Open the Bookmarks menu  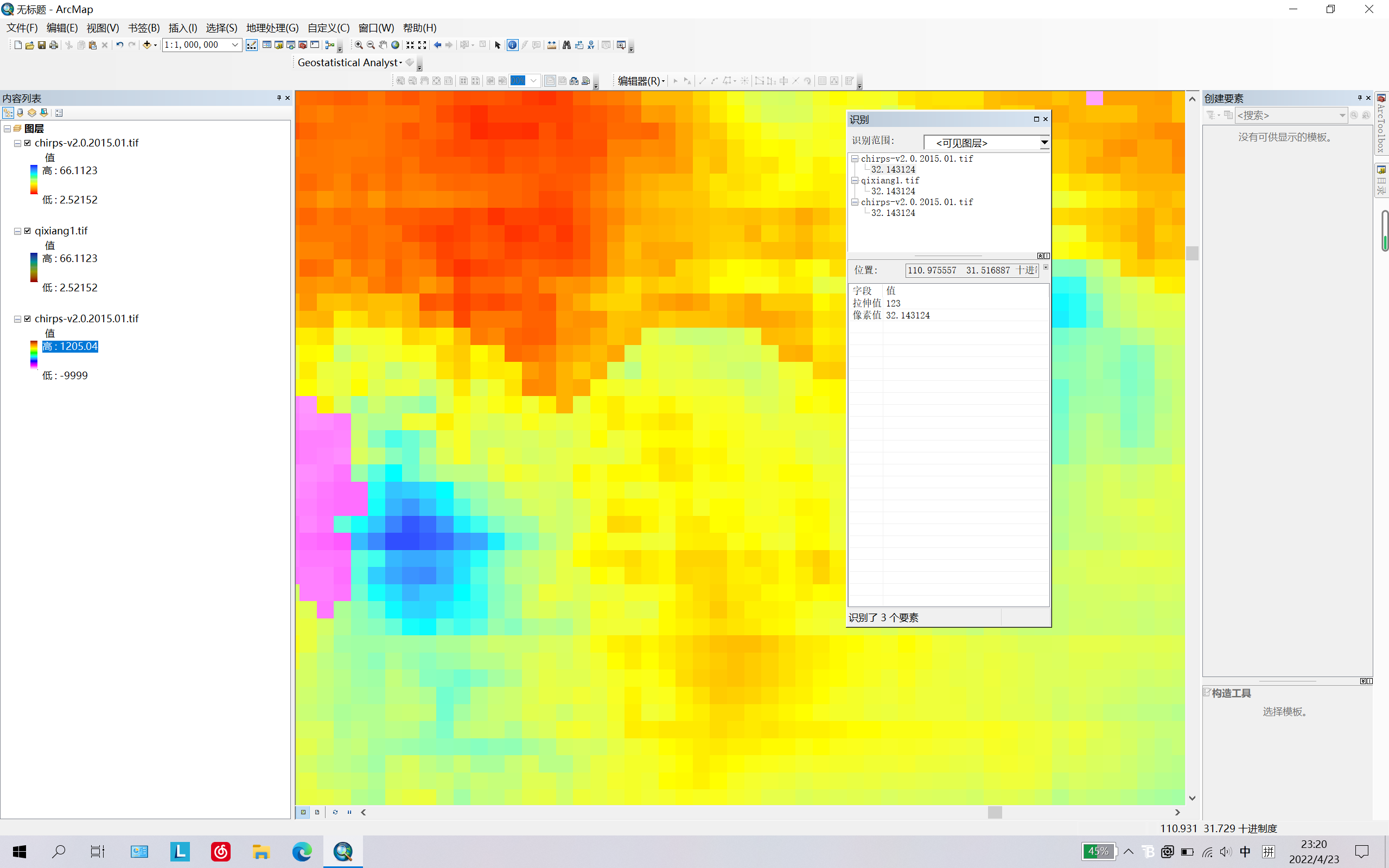point(143,28)
